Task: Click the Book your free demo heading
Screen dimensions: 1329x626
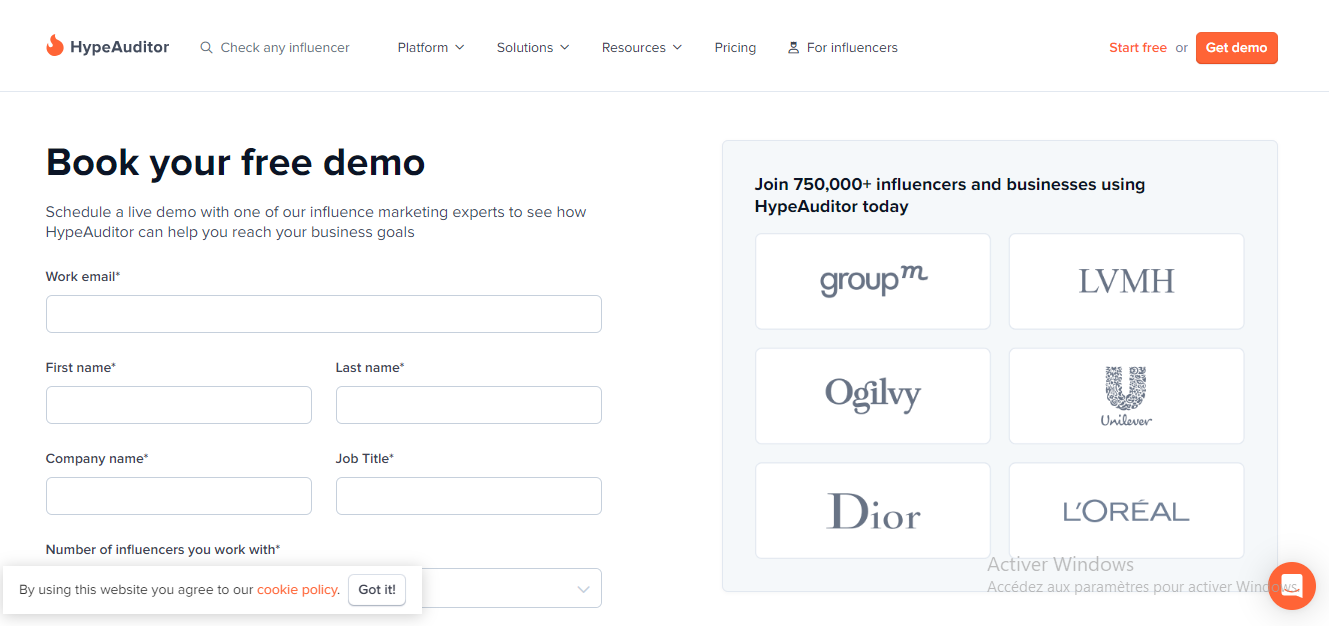Action: pyautogui.click(x=236, y=162)
